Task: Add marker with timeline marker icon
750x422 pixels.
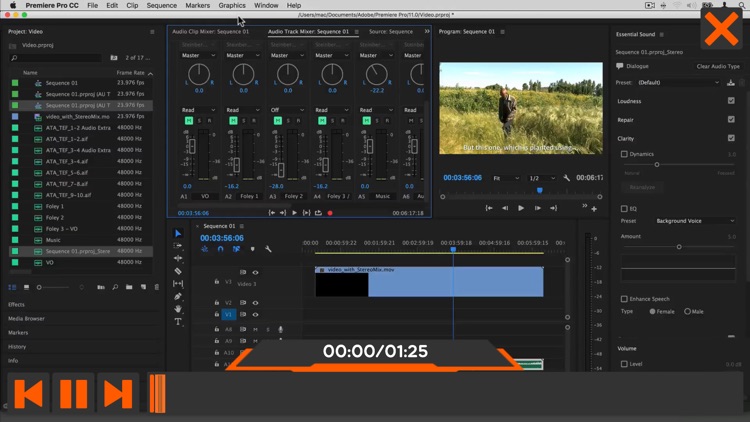Action: [253, 249]
